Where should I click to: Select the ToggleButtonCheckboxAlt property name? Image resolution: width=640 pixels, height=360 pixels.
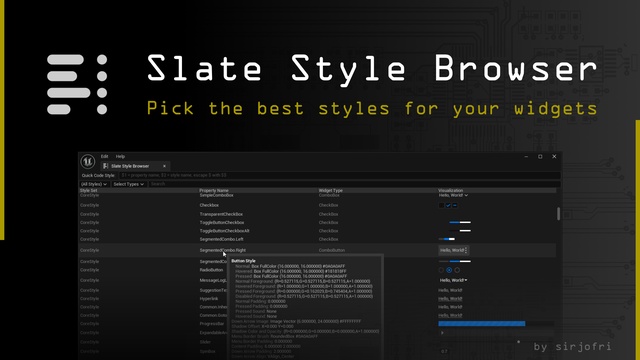tap(224, 231)
